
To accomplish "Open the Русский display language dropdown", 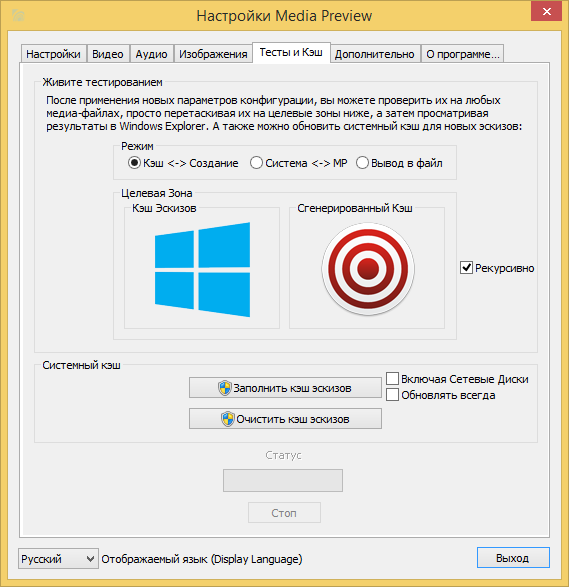I will 58,559.
